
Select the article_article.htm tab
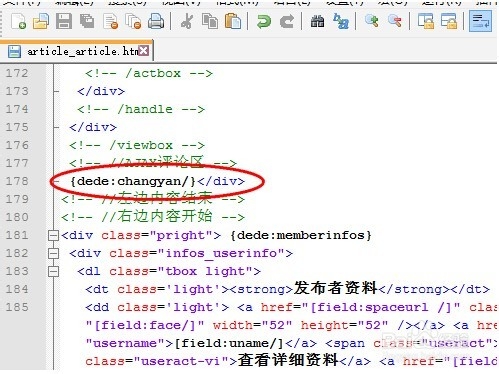pyautogui.click(x=76, y=51)
